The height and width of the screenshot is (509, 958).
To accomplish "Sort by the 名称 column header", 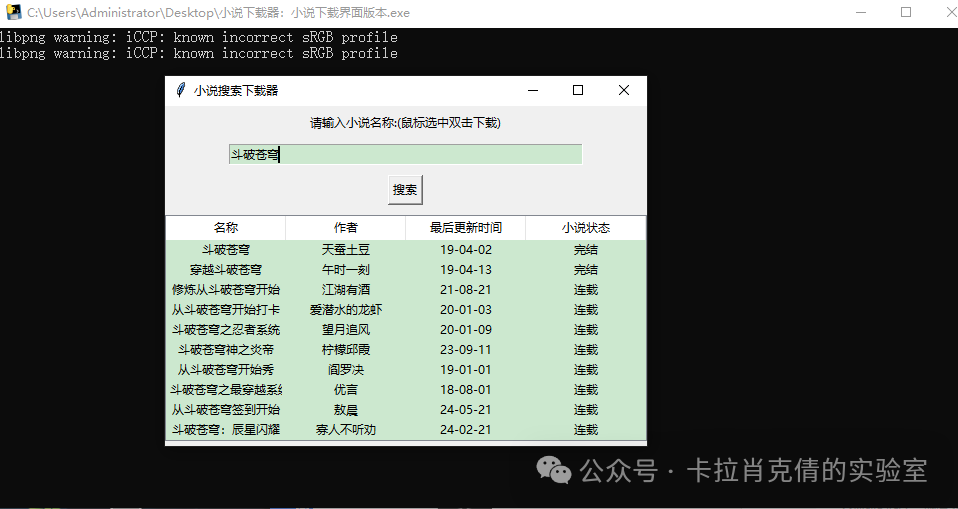I will point(225,228).
